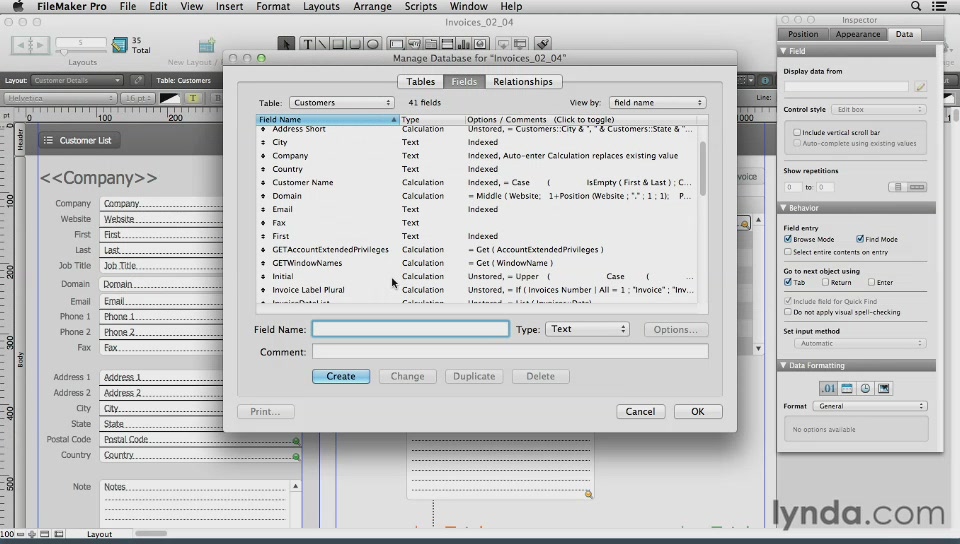The width and height of the screenshot is (960, 544).
Task: Click the layout book navigation icon
Action: (x=30, y=45)
